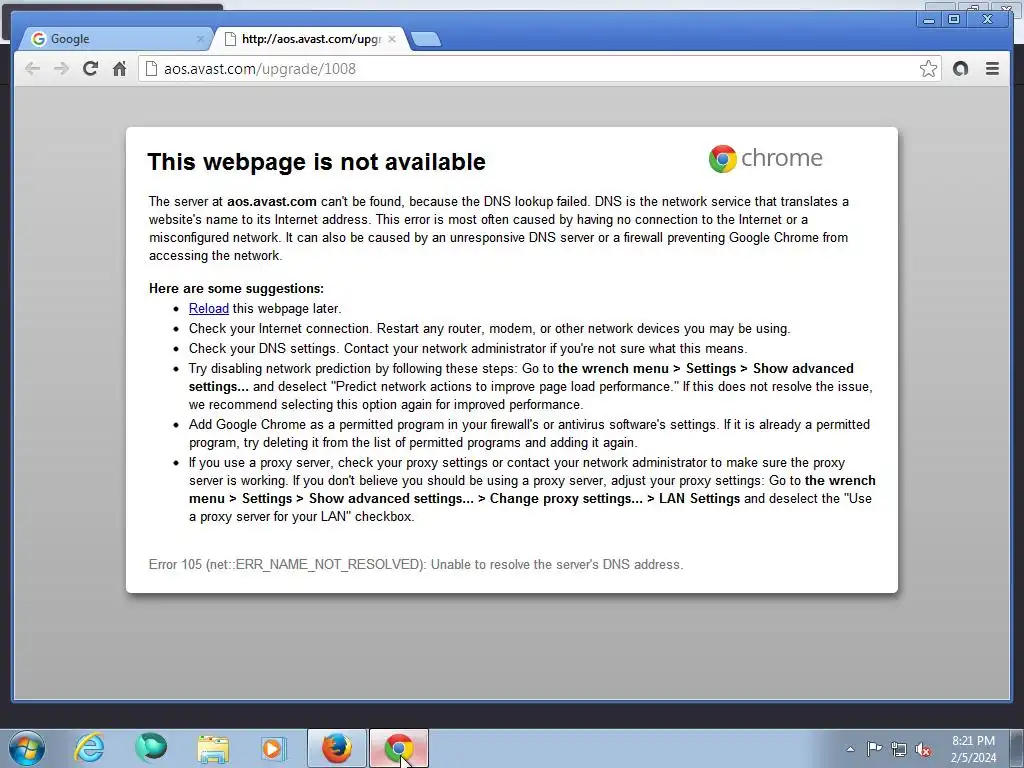The width and height of the screenshot is (1024, 768).
Task: Close the Google tab
Action: (200, 39)
